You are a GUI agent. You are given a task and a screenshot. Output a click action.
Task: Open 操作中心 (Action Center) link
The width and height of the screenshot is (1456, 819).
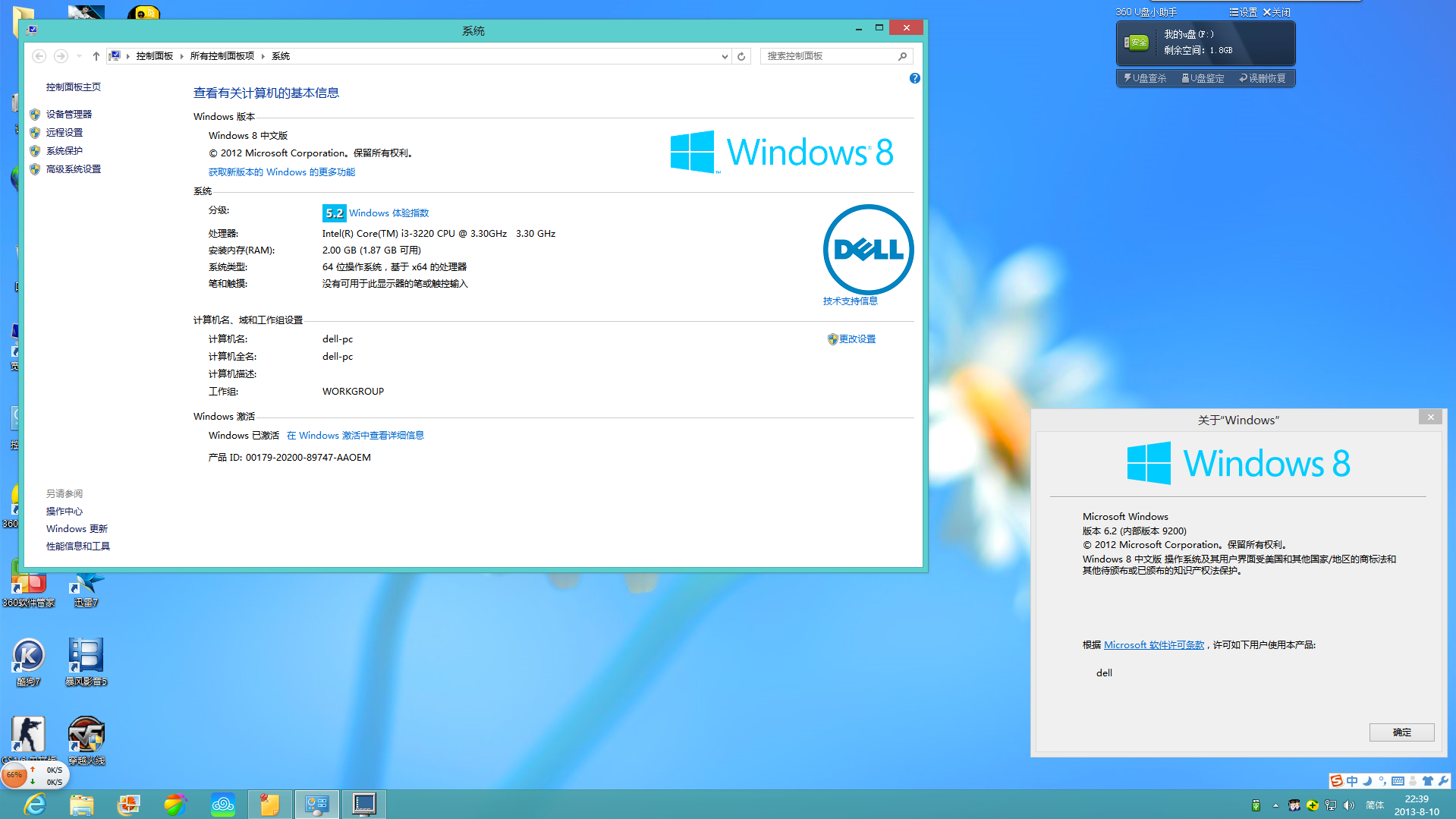(x=64, y=511)
